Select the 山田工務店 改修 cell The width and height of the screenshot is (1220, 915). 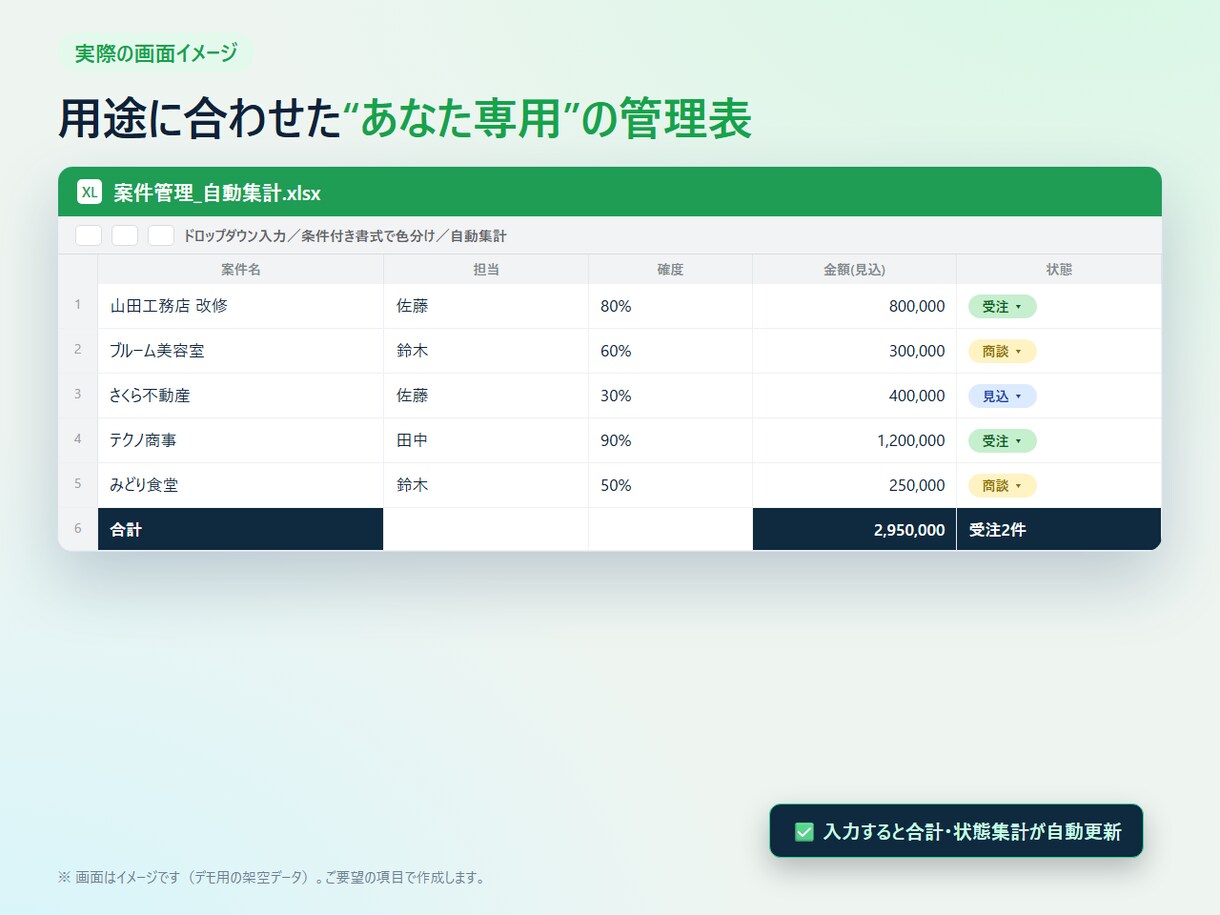(x=241, y=306)
